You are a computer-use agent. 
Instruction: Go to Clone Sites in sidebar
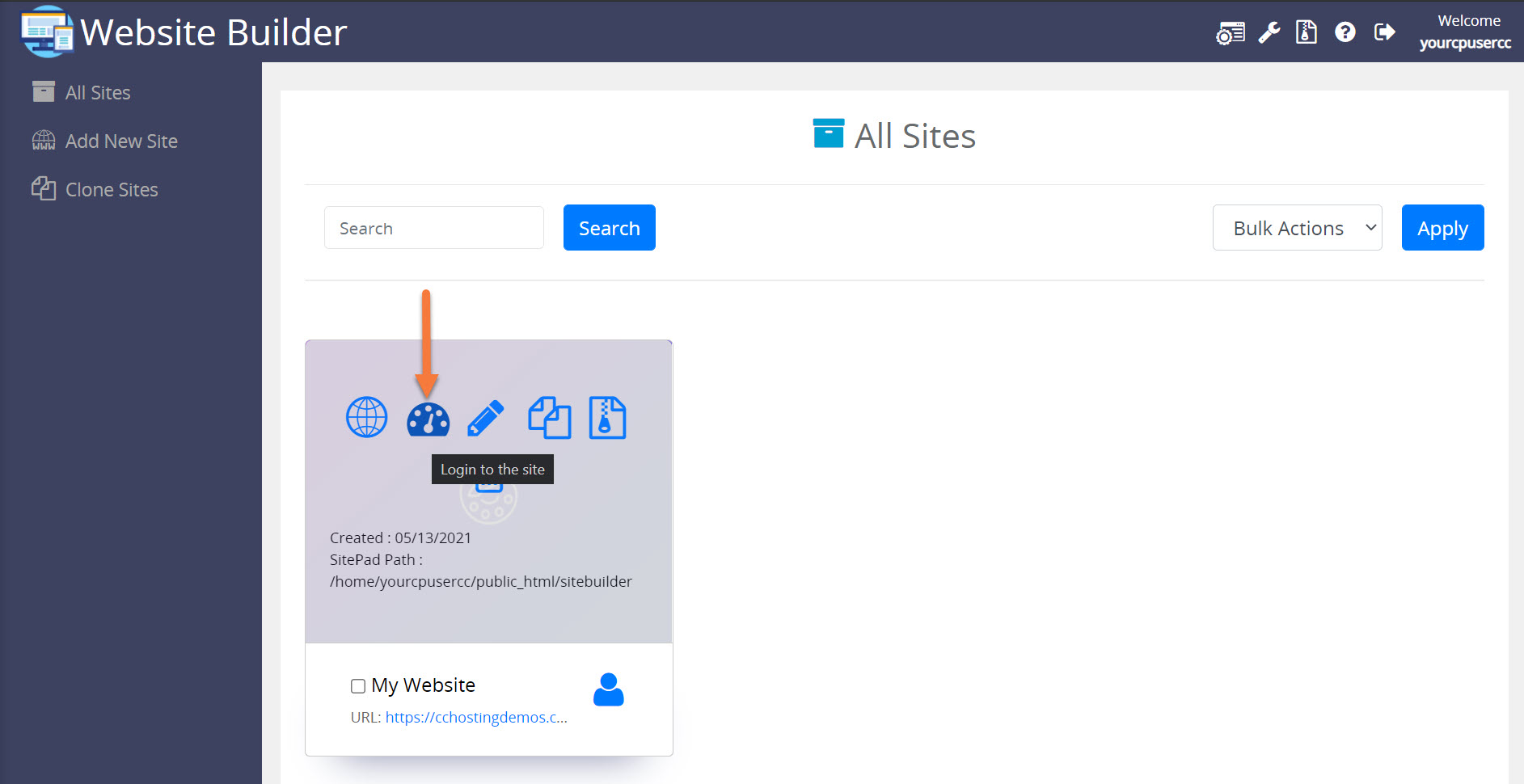pos(111,190)
